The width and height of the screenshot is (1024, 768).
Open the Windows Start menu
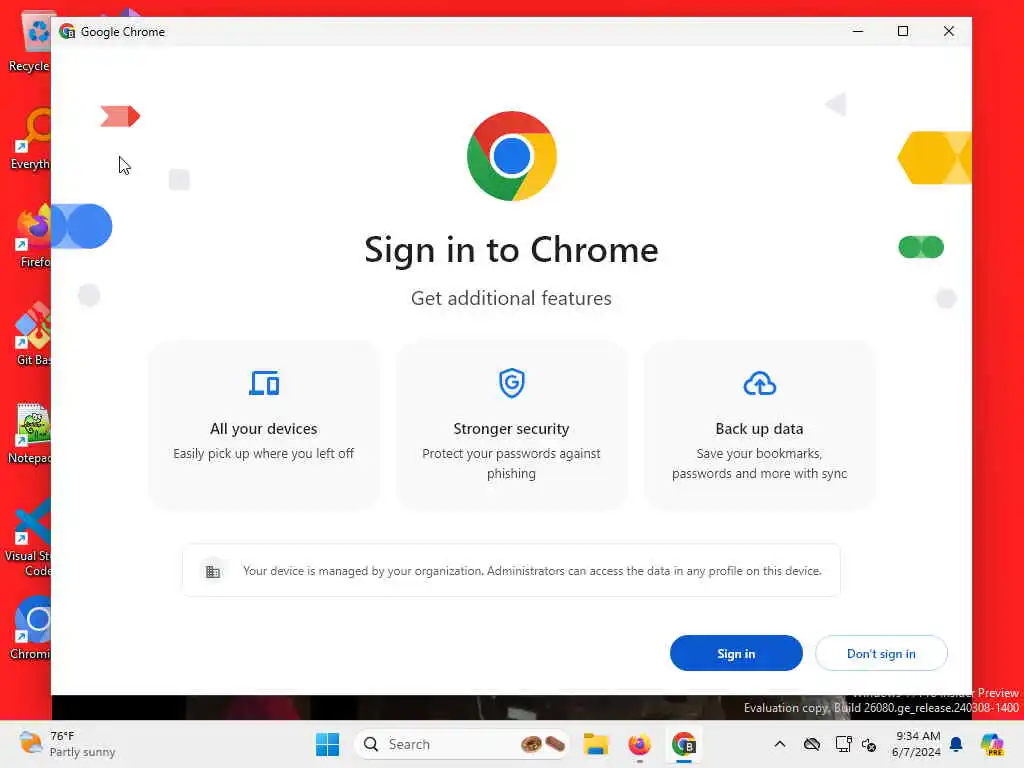[327, 744]
